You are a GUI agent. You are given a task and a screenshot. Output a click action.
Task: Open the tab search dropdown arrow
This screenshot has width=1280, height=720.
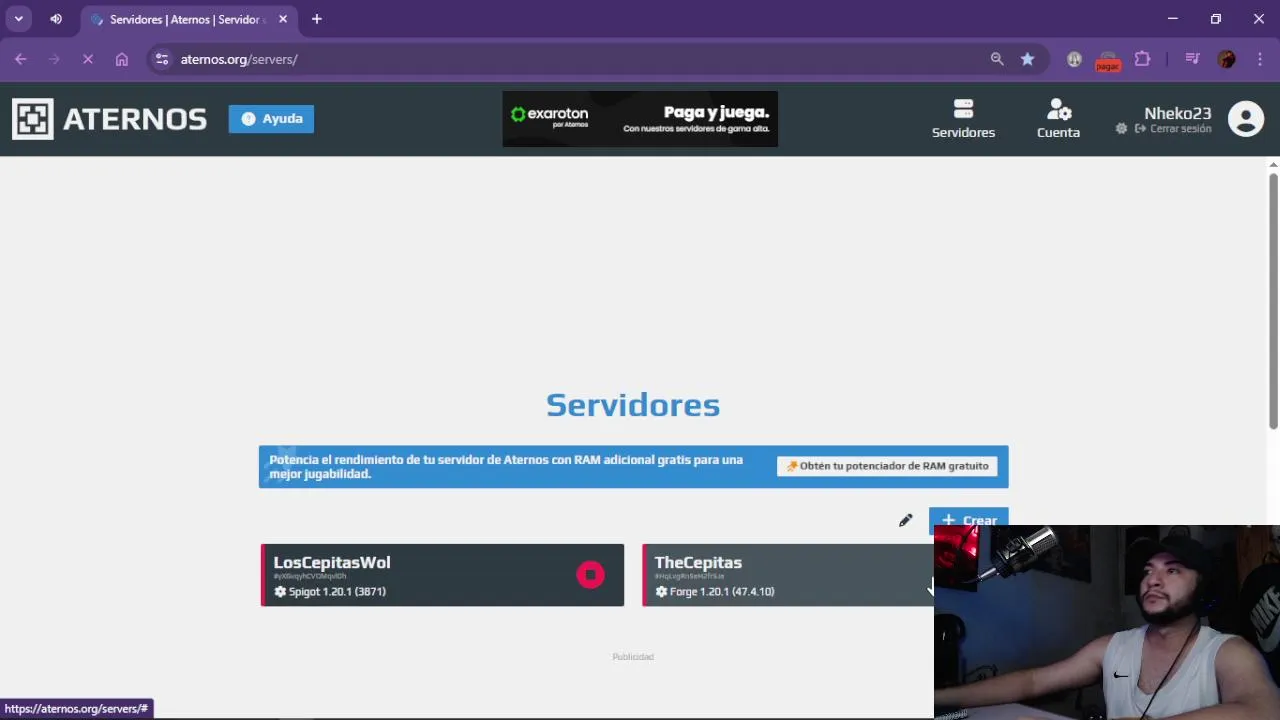click(18, 19)
